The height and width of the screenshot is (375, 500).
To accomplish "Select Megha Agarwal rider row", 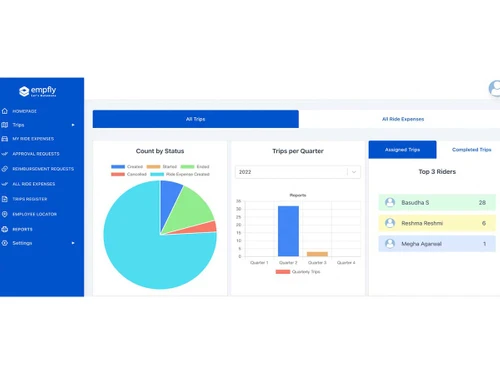I will 437,244.
